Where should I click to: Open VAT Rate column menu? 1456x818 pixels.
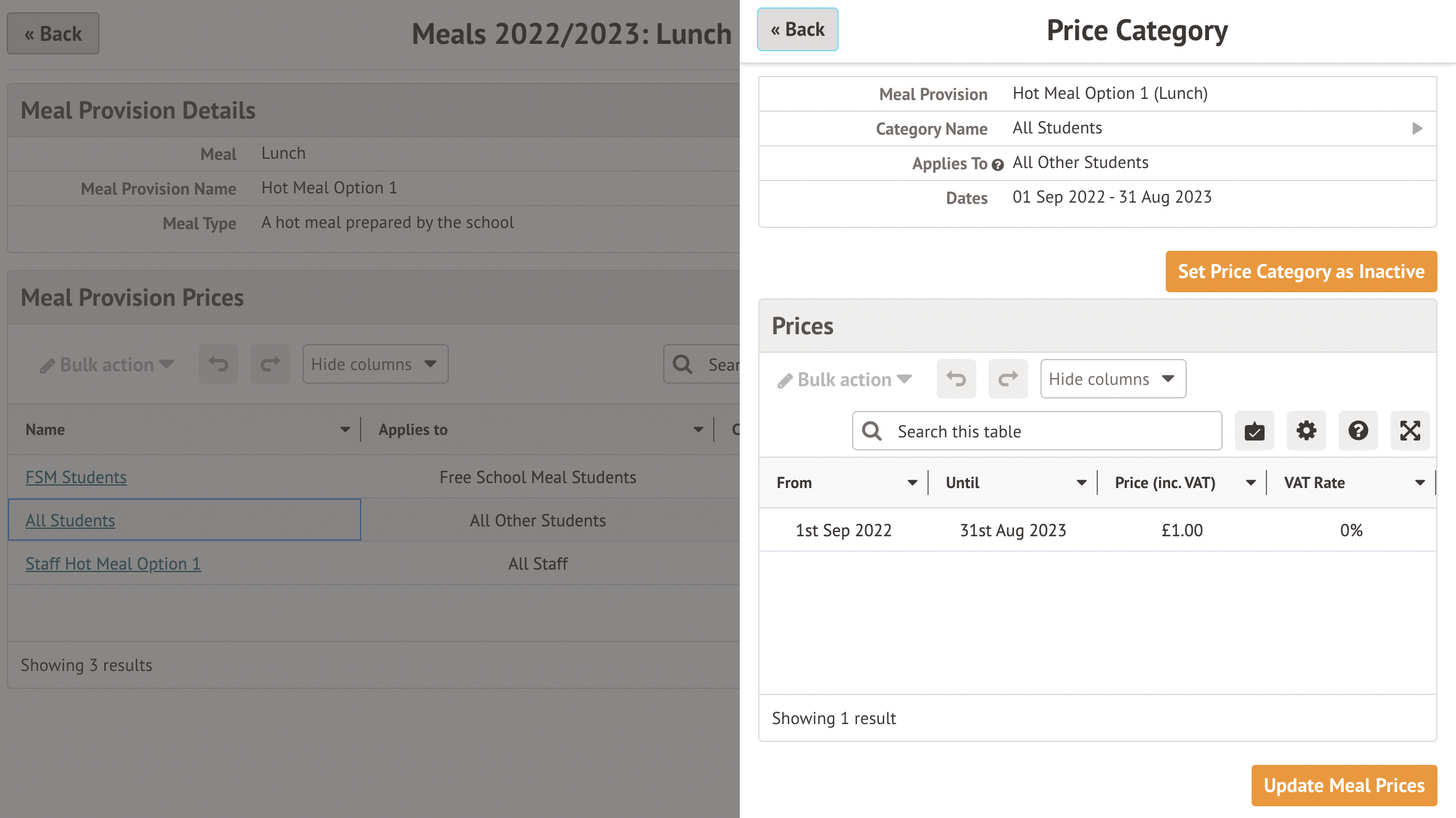(x=1419, y=483)
